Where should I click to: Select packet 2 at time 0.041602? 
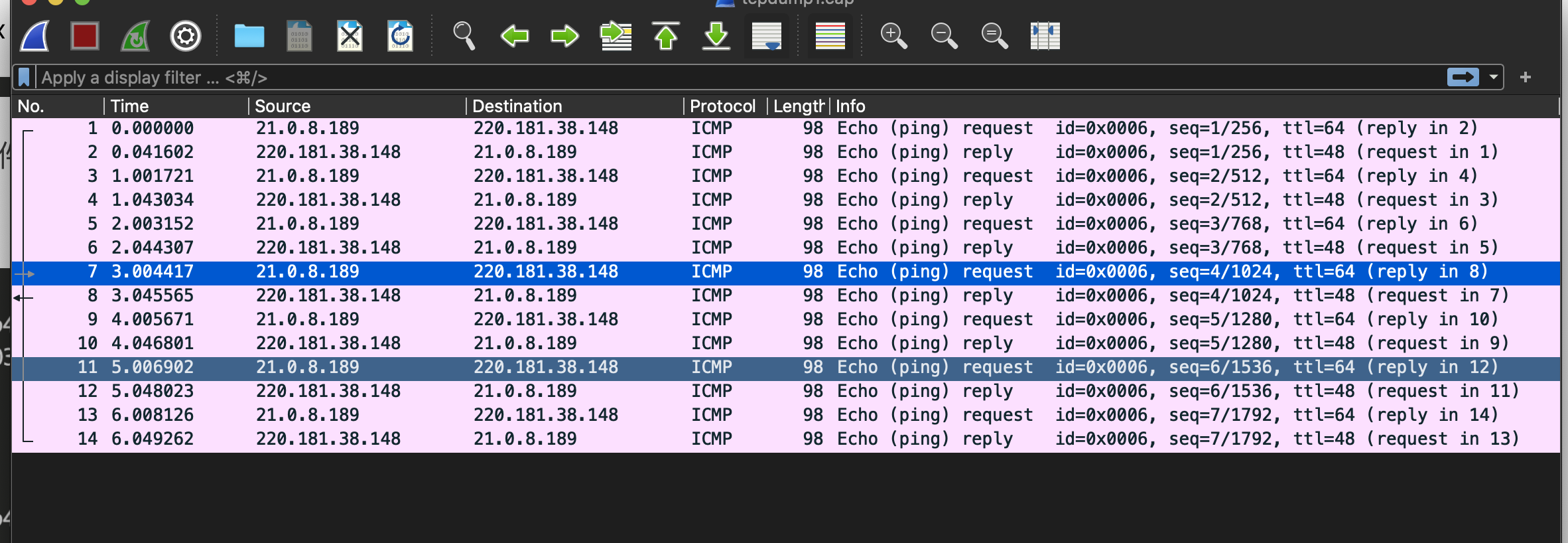tap(785, 152)
